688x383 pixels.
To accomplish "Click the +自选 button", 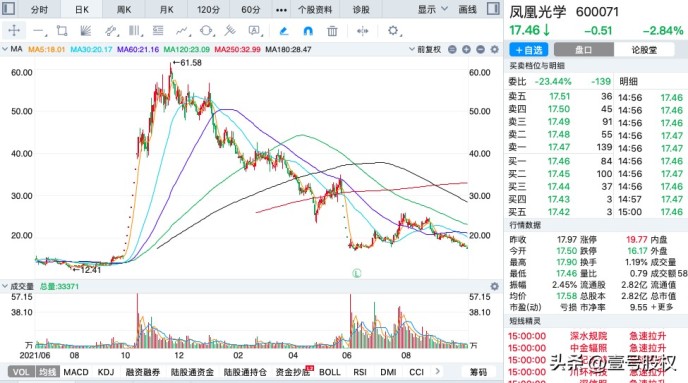I will point(529,50).
